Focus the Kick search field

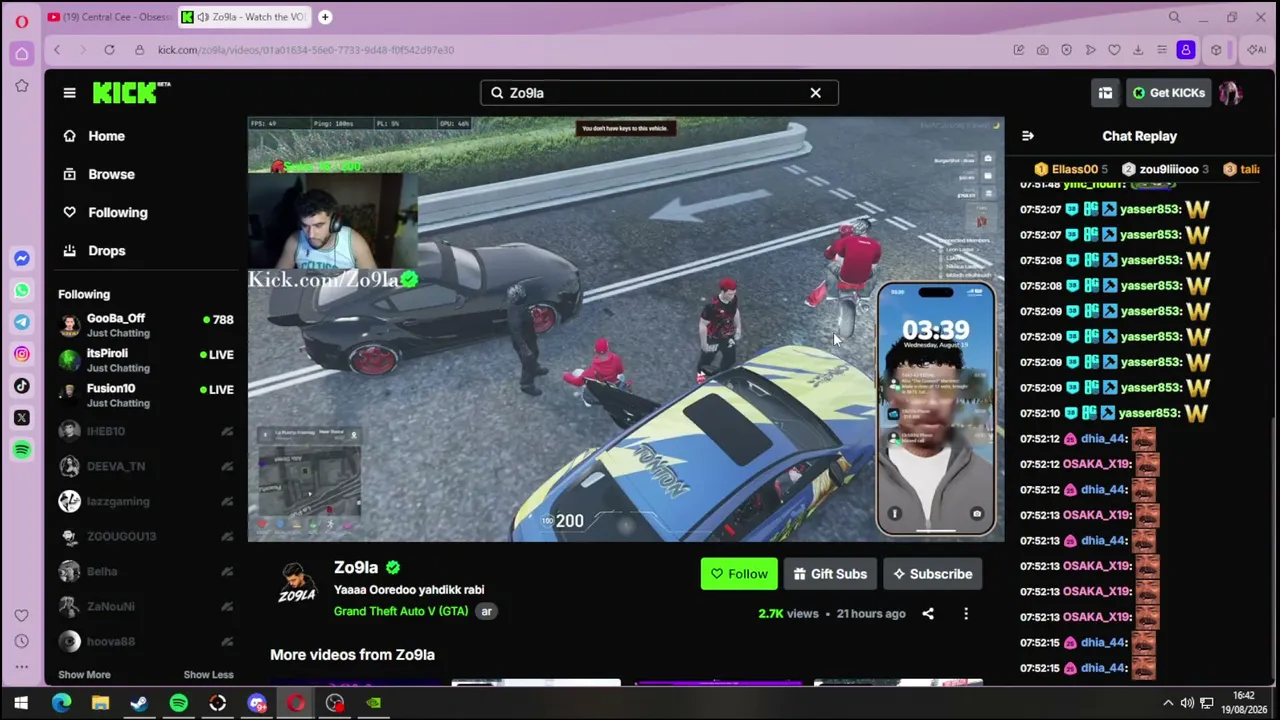[659, 93]
